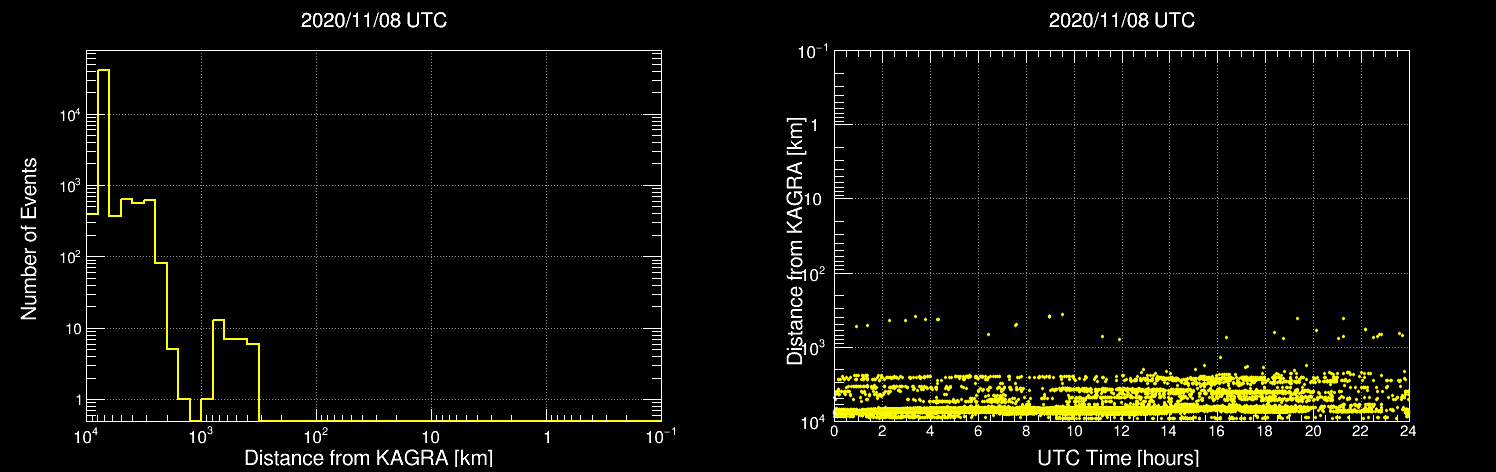Image resolution: width=1496 pixels, height=472 pixels.
Task: Click the left histogram title '2020/11/08 UTC'
Action: point(374,21)
